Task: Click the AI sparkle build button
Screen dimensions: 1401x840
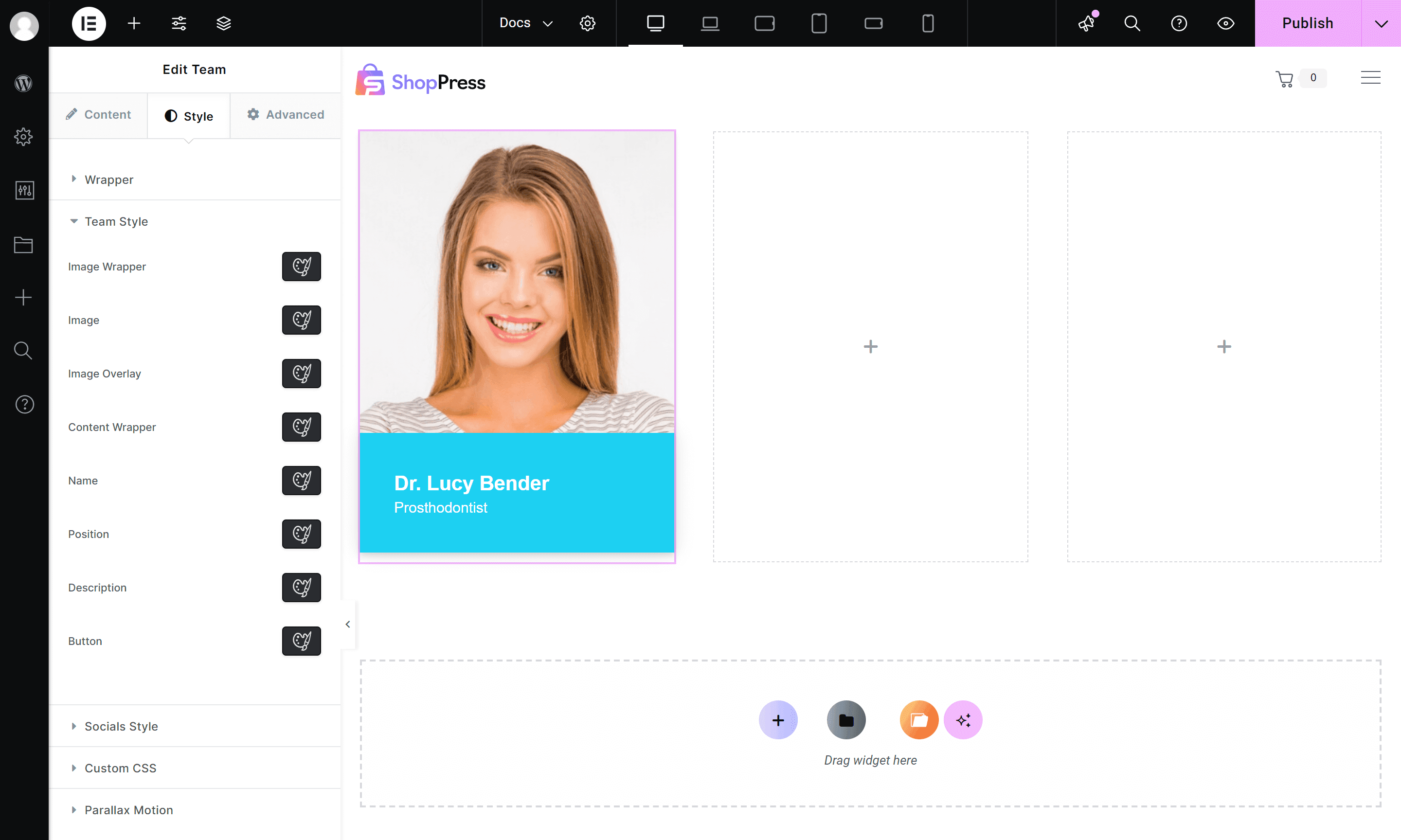Action: (963, 720)
